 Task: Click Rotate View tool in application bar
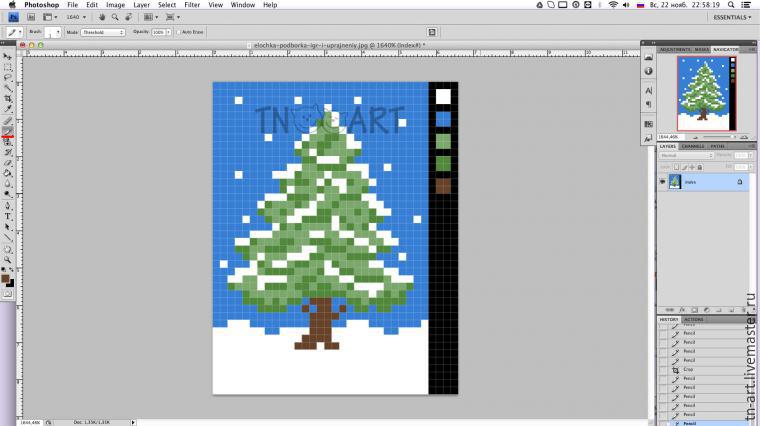[x=128, y=17]
